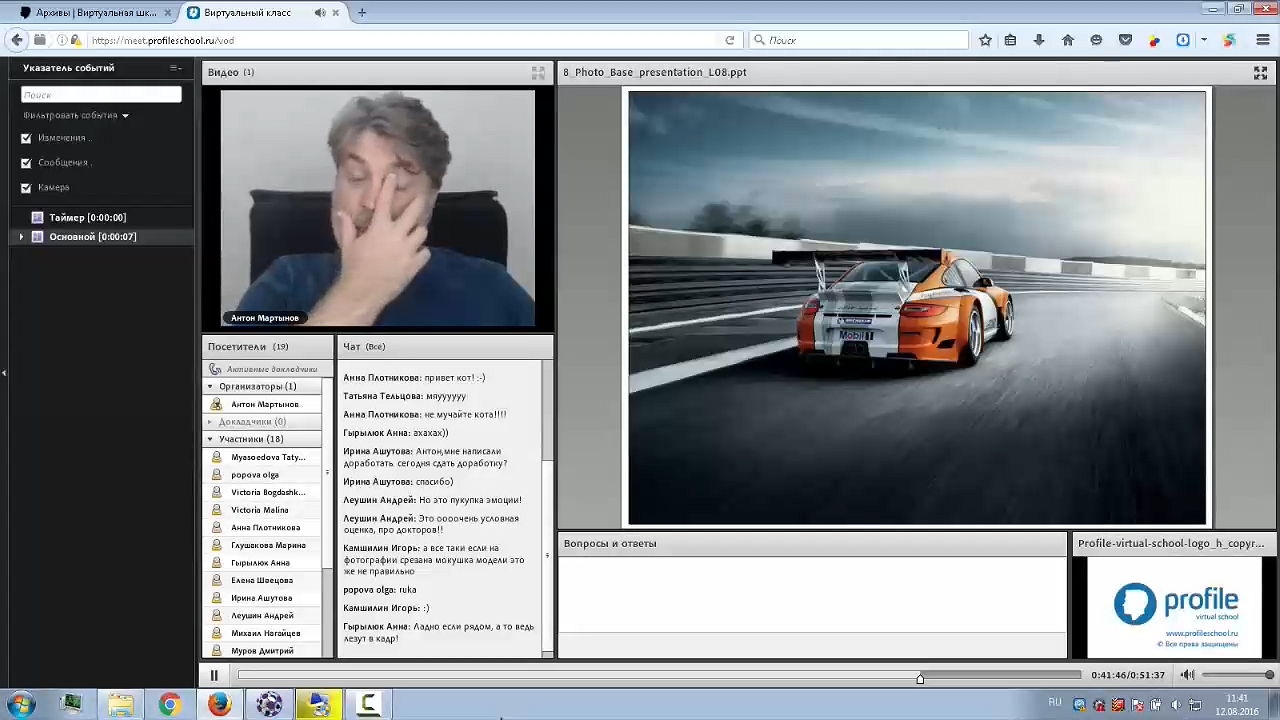The image size is (1280, 720).
Task: Select attendee Victoria Melina
Action: coord(263,510)
